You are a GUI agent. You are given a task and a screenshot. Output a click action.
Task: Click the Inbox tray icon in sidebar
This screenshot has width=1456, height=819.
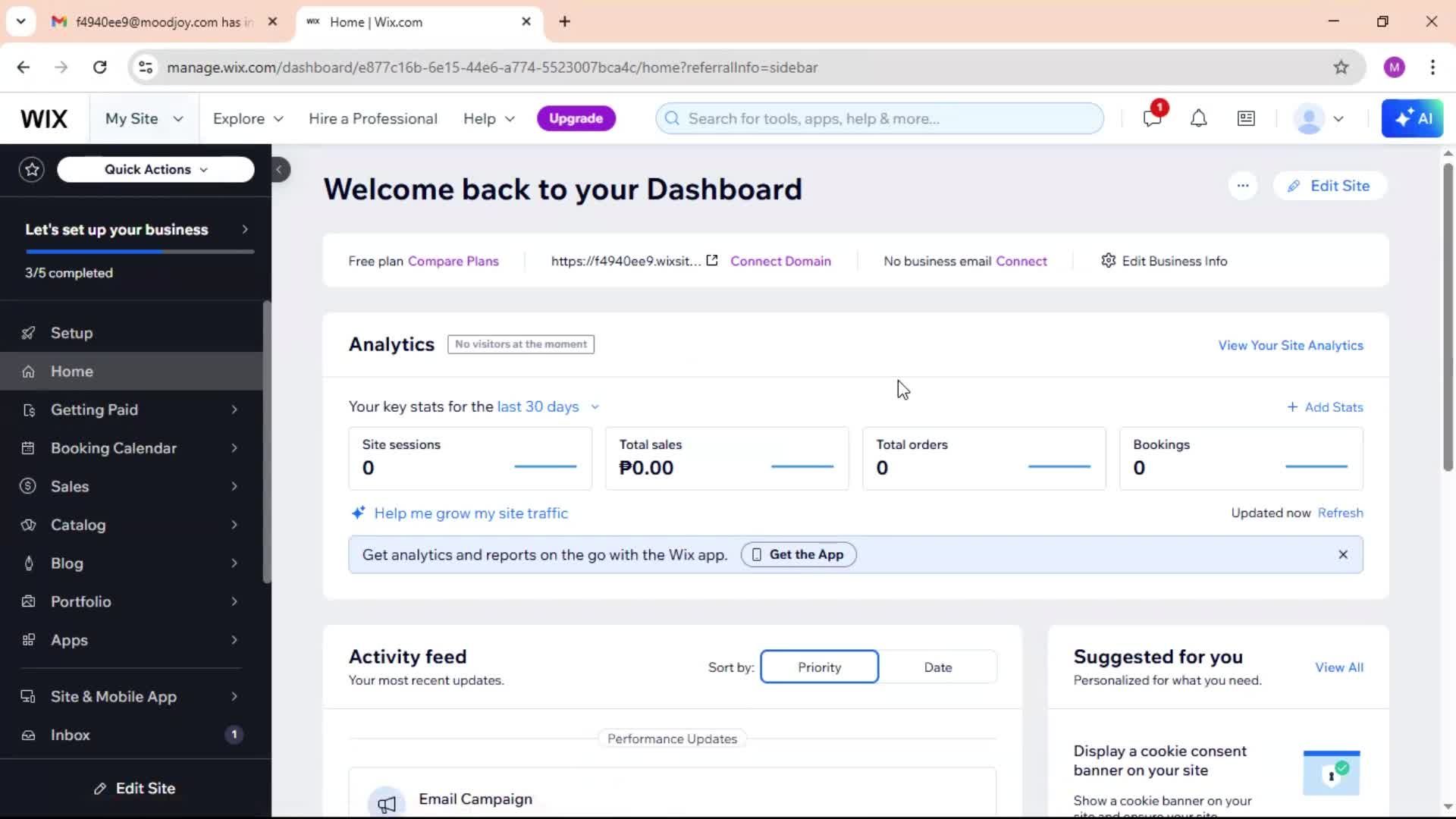coord(29,736)
